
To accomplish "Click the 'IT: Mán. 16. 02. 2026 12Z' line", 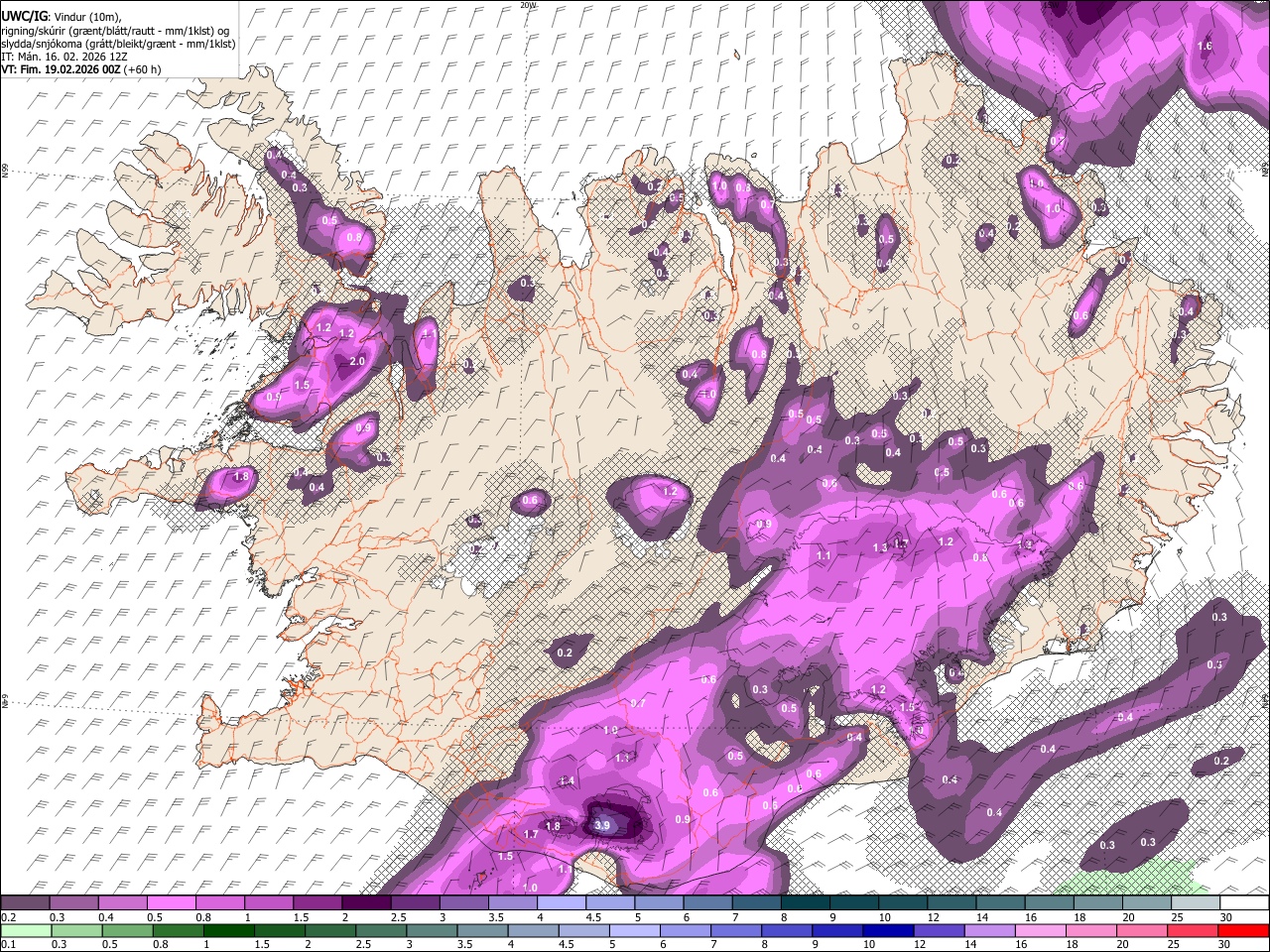I will coord(64,57).
